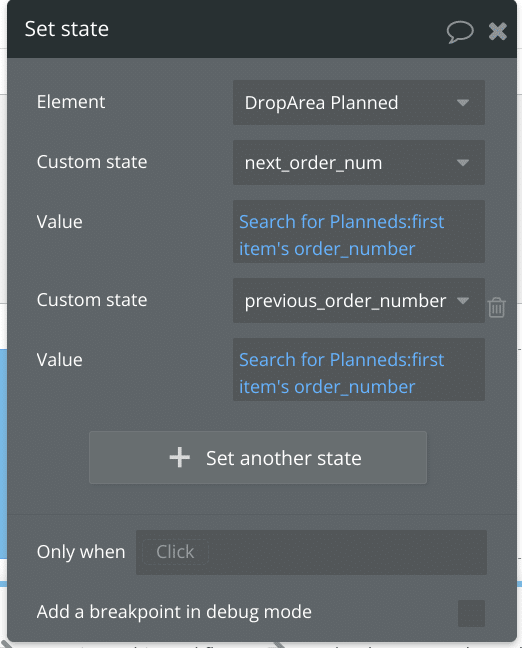Click the arrow on the Element dropdown
This screenshot has height=648, width=522.
tap(463, 102)
